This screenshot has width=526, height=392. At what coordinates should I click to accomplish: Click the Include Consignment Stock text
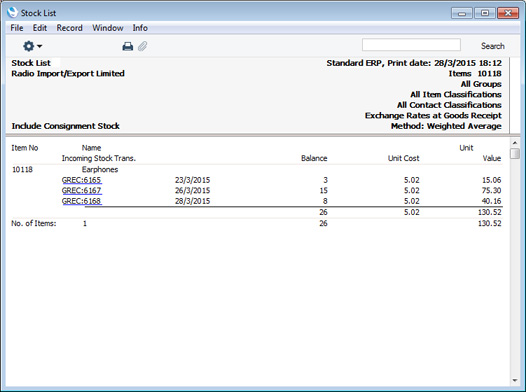[65, 126]
